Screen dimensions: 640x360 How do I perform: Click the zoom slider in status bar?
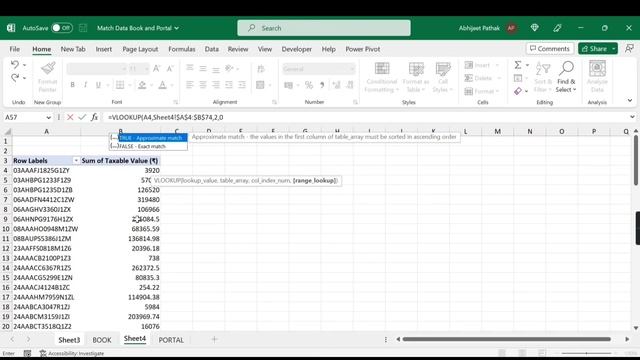[587, 353]
